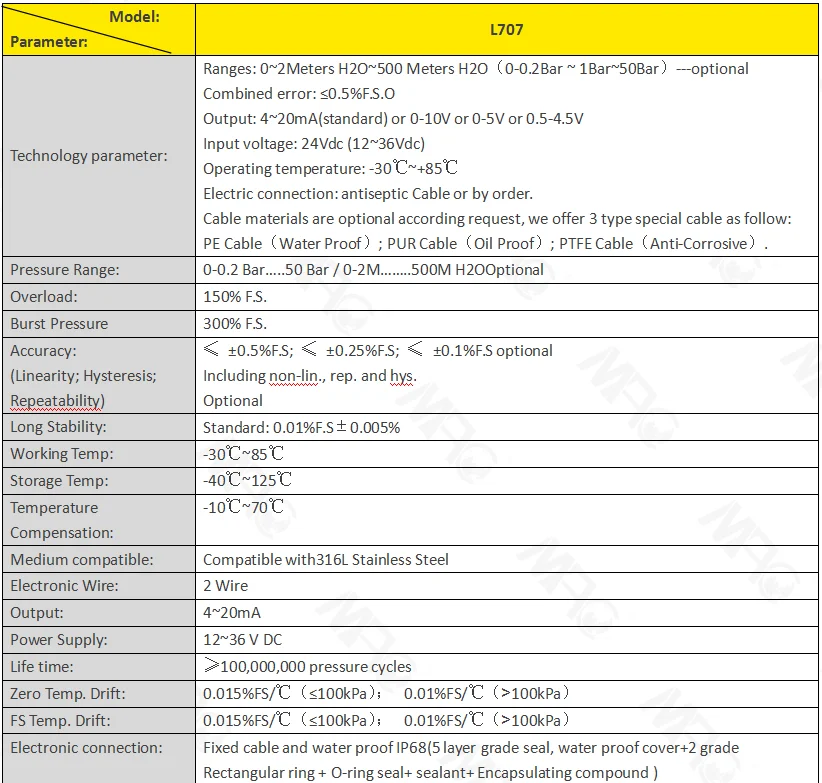
Task: Click the '300% F.S.' value
Action: click(235, 324)
